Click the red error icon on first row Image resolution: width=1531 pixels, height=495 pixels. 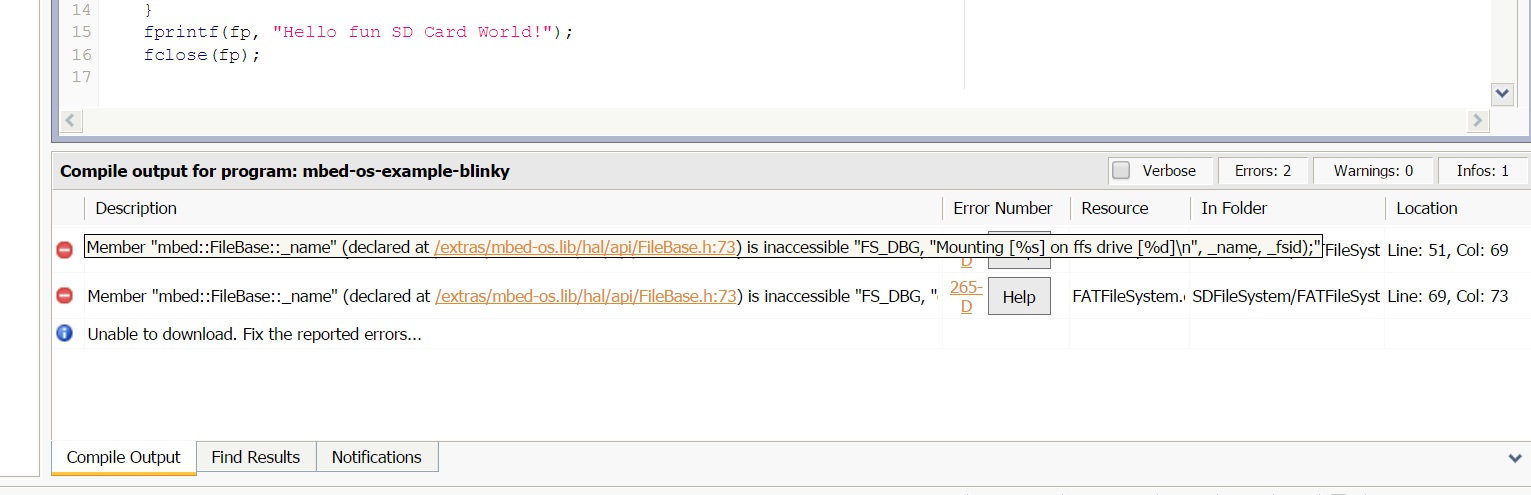65,250
